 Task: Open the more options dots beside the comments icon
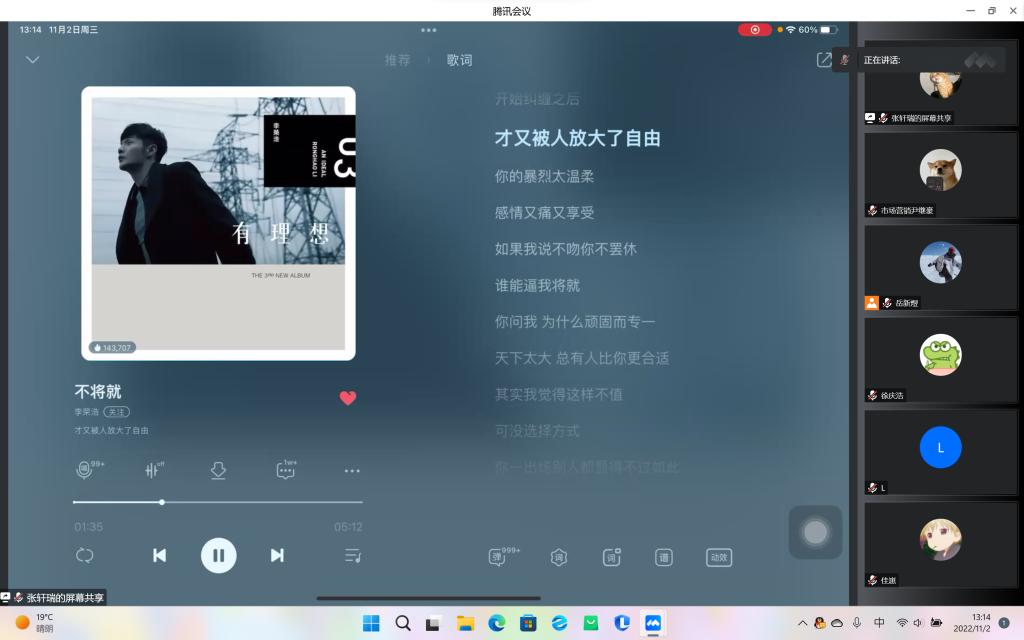tap(352, 471)
